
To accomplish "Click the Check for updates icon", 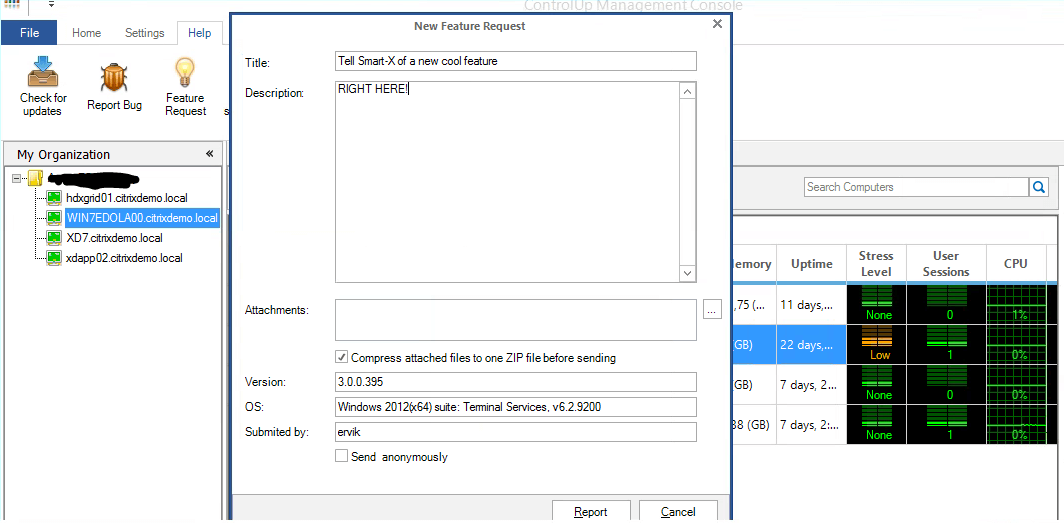I will click(x=43, y=73).
